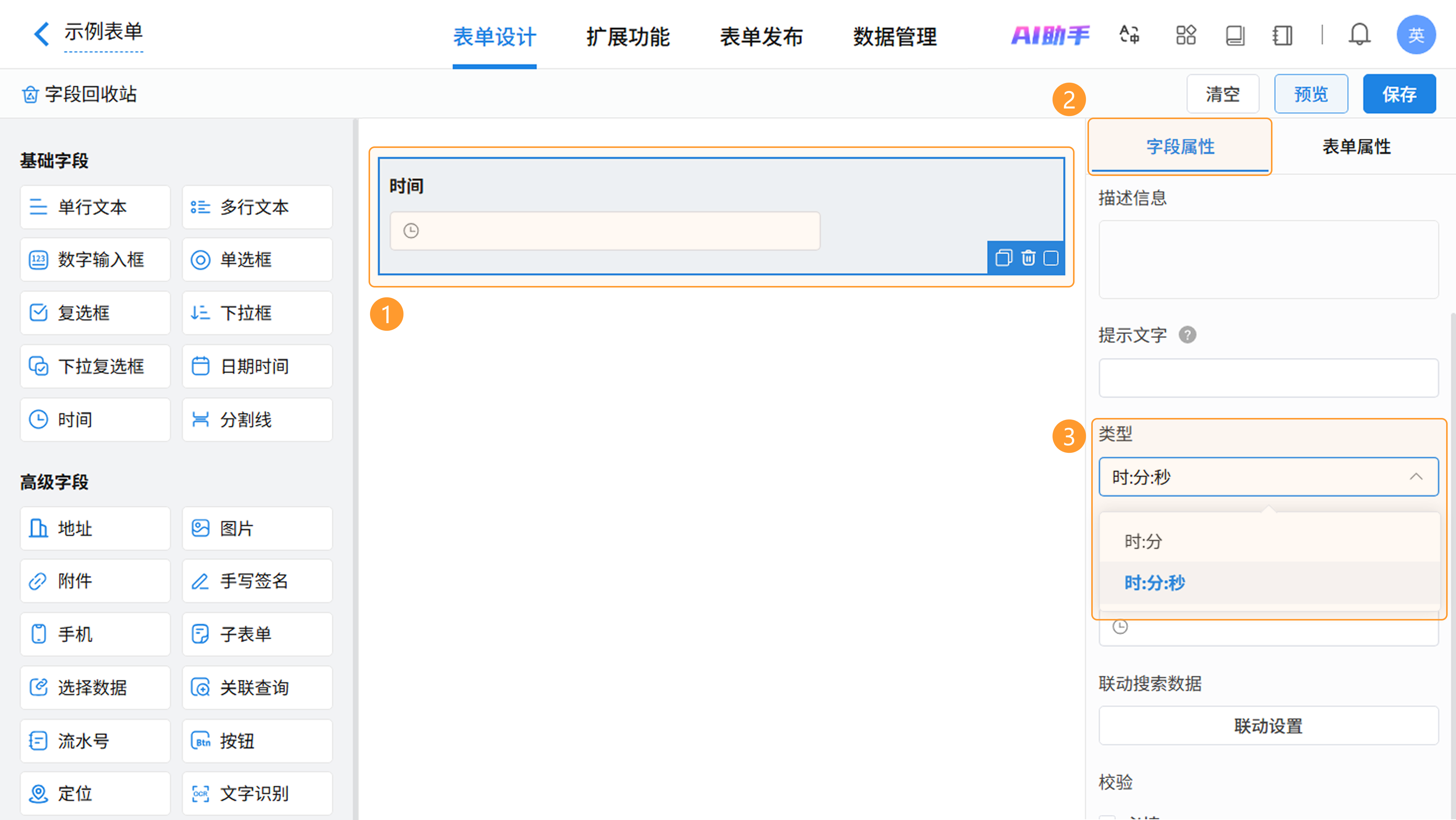Copy the selected 时间 field
1456x820 pixels.
[1003, 258]
